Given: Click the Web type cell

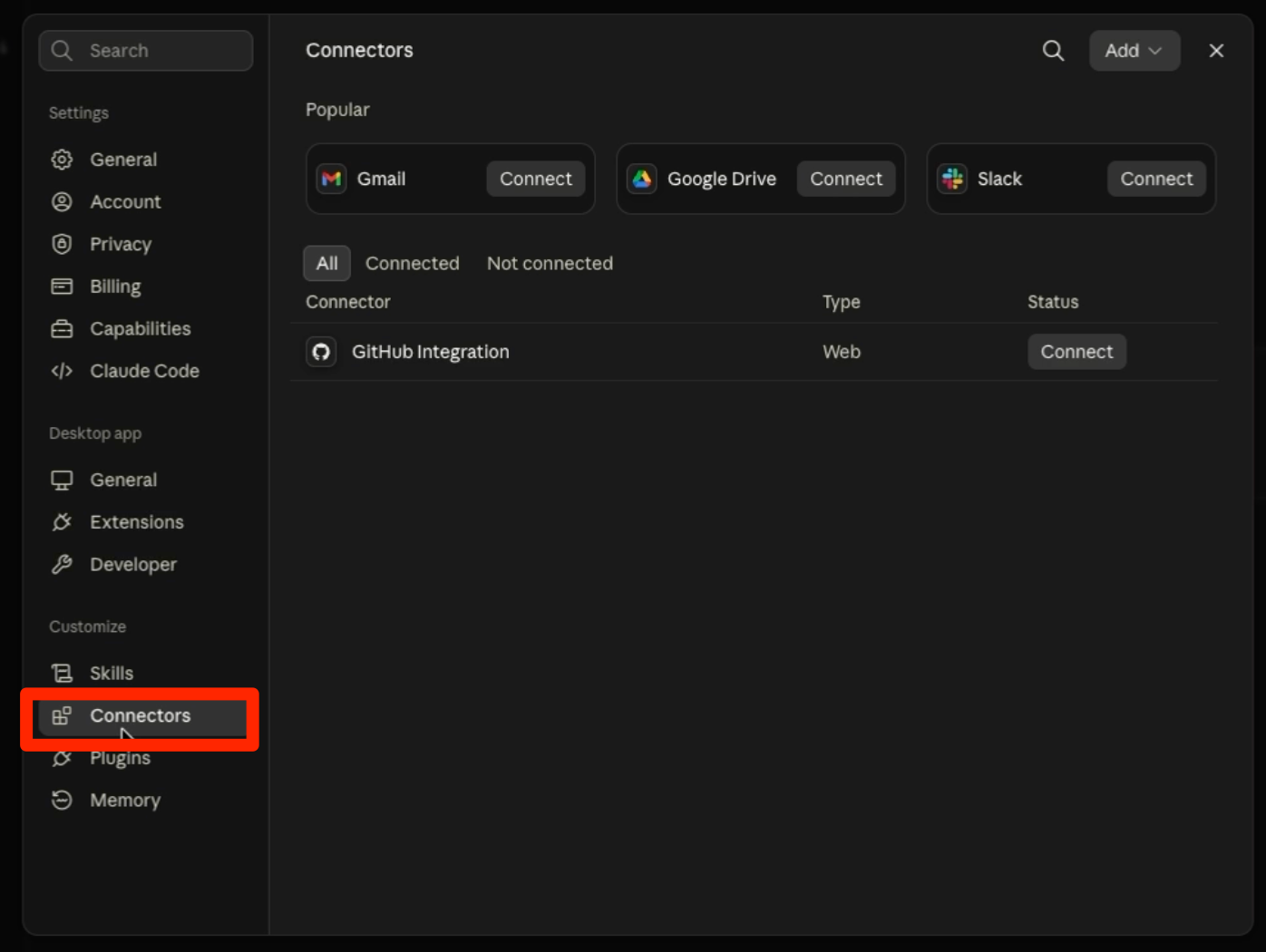Looking at the screenshot, I should pos(842,352).
